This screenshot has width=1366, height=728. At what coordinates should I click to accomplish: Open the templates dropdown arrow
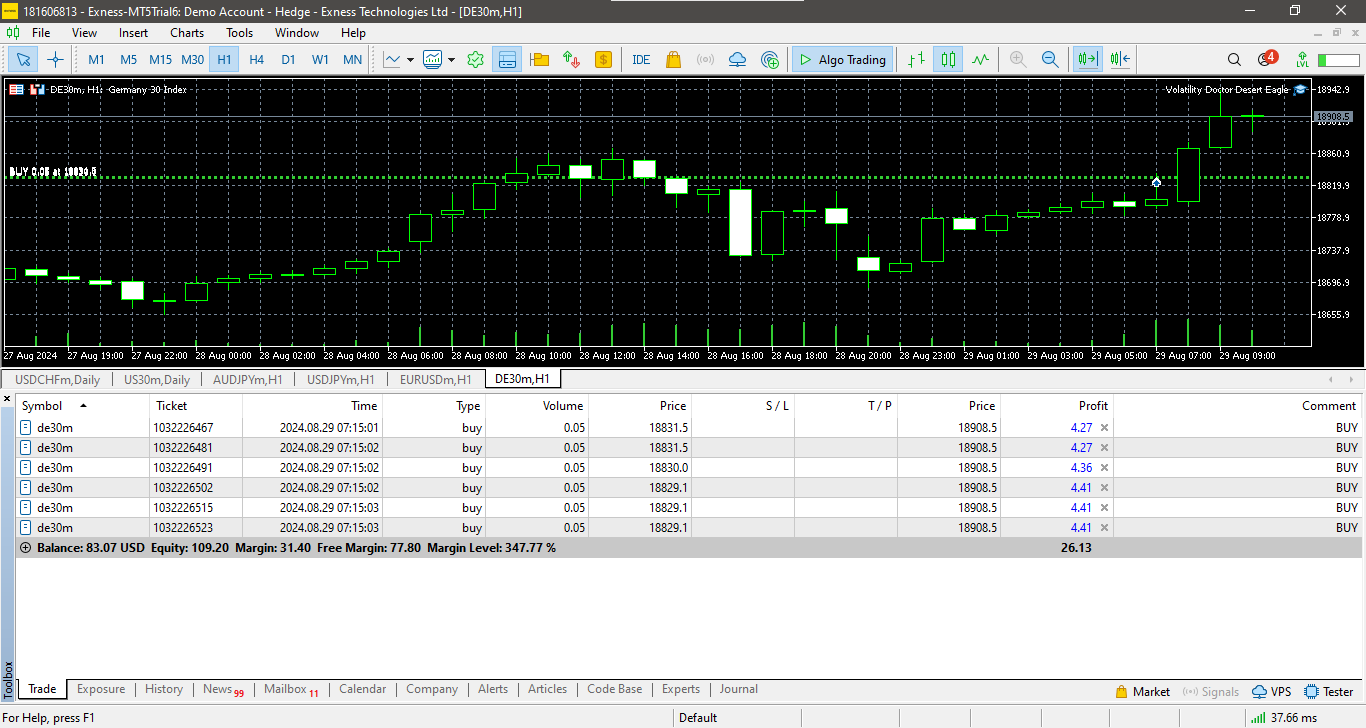tap(452, 60)
